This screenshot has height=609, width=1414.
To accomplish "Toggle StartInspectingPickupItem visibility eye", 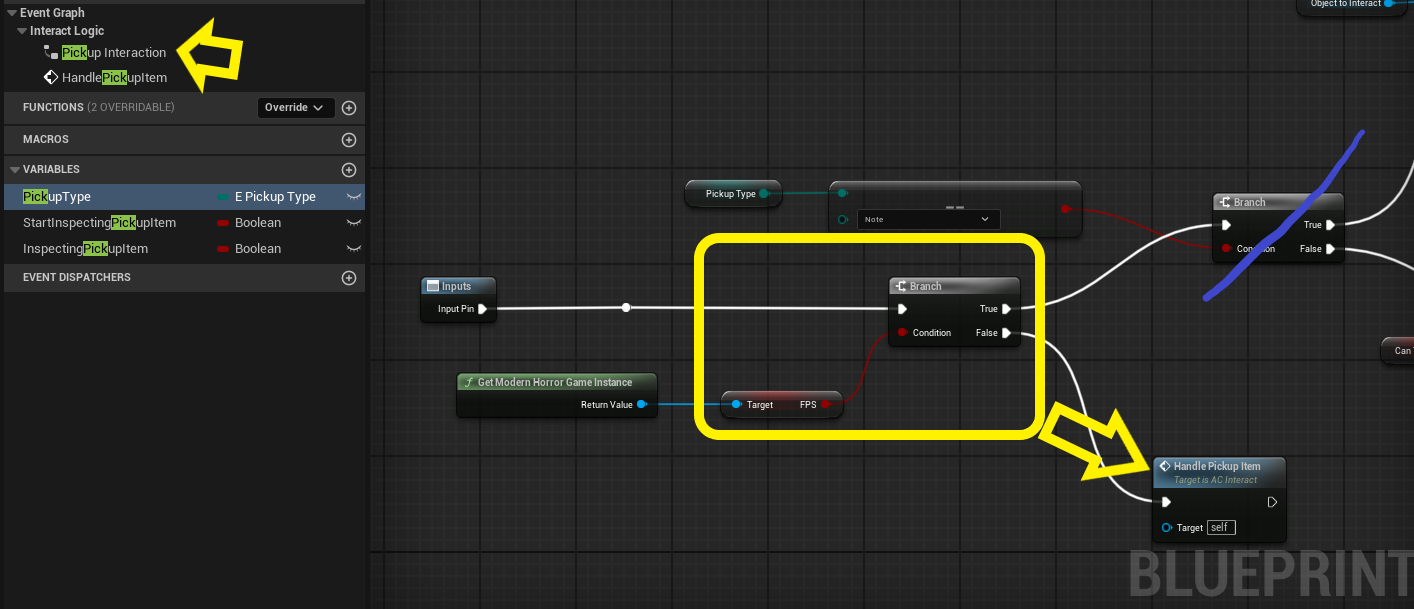I will tap(353, 223).
